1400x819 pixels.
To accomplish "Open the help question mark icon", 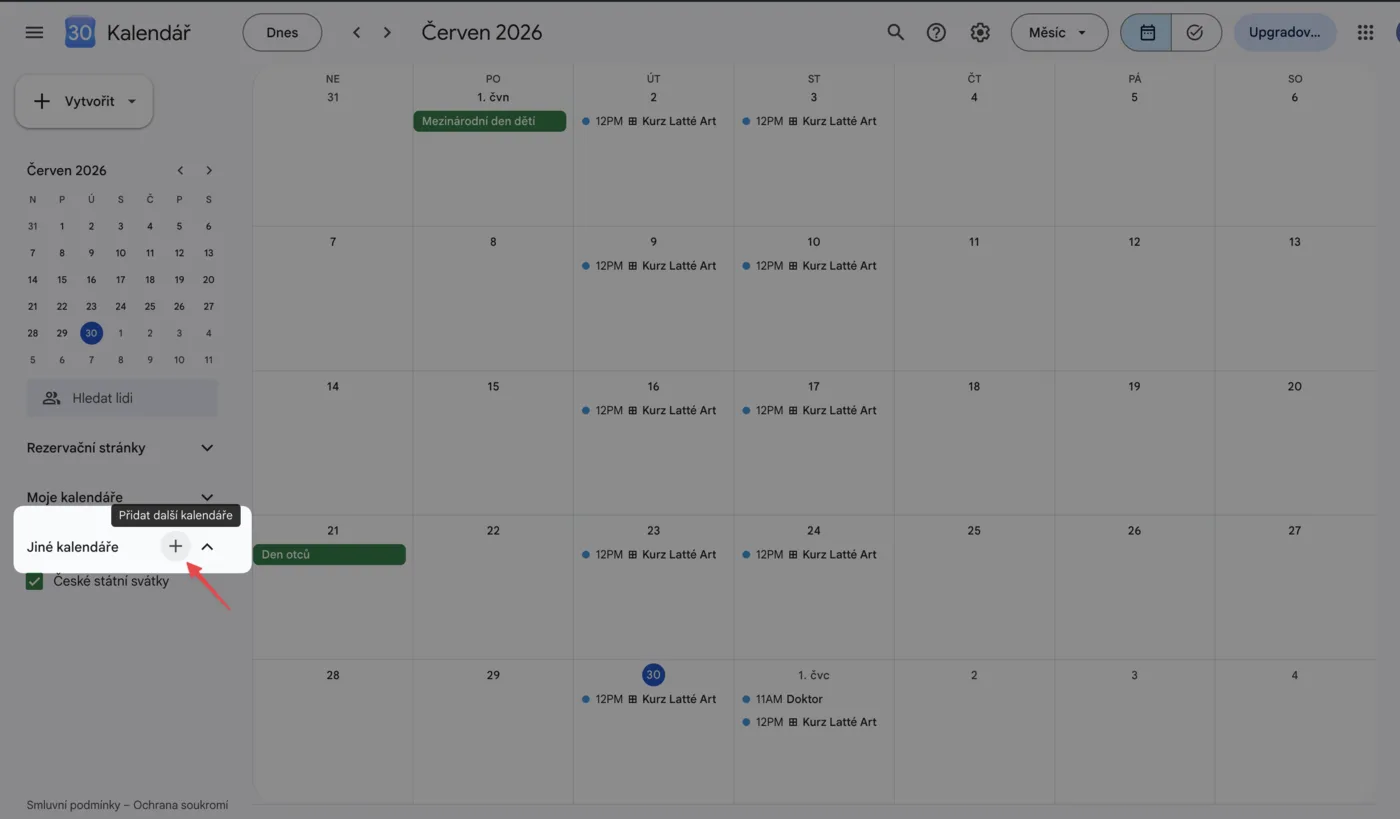I will 936,32.
